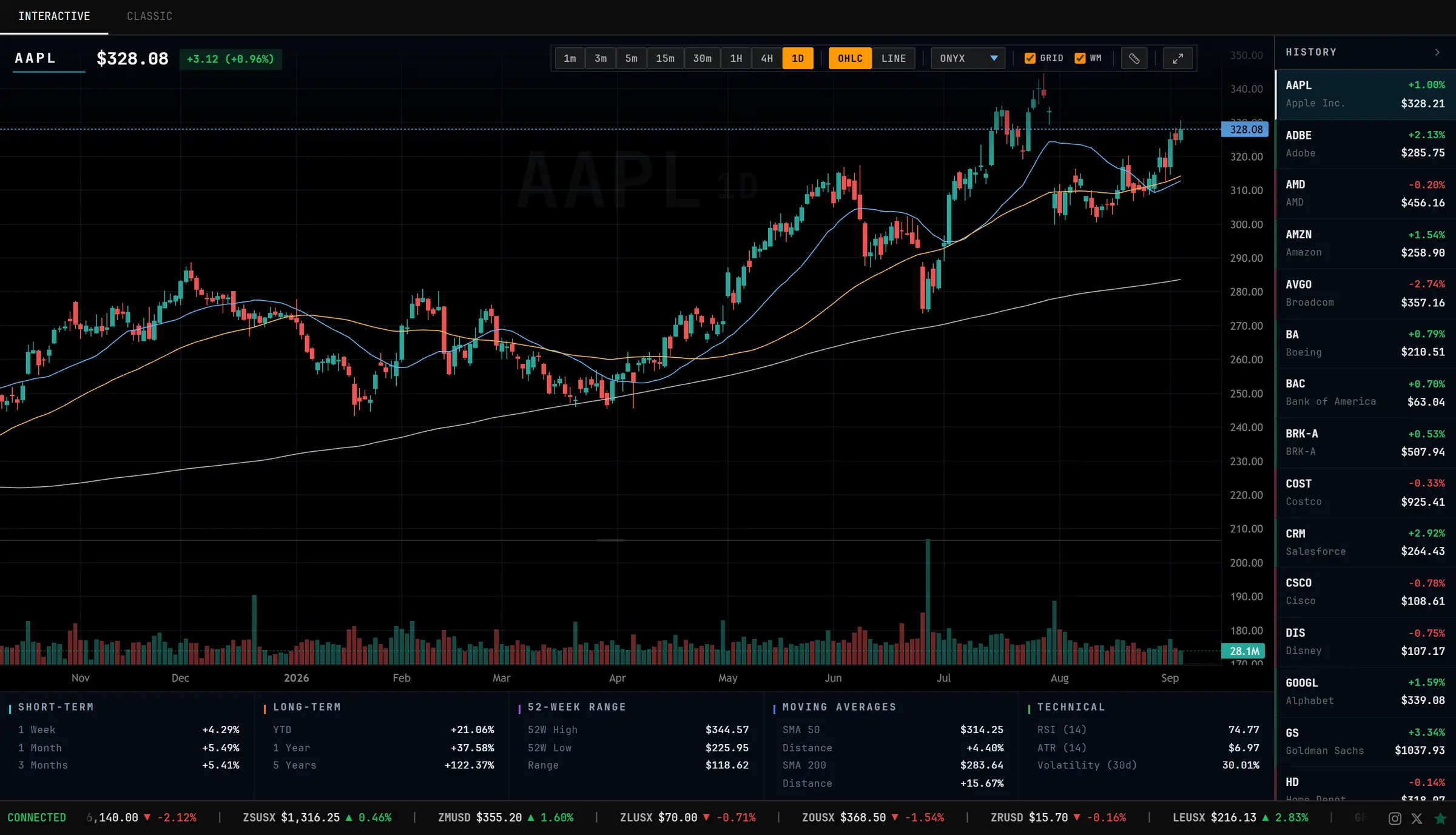Click the 52W High value $344.57
1456x835 pixels.
tap(727, 729)
